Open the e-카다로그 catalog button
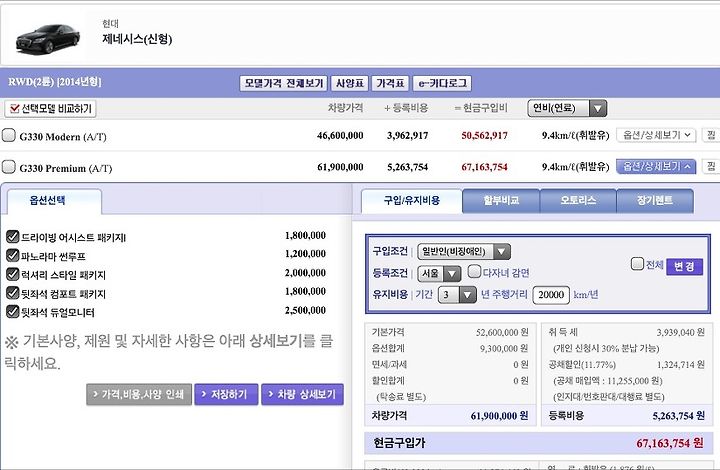 (442, 83)
